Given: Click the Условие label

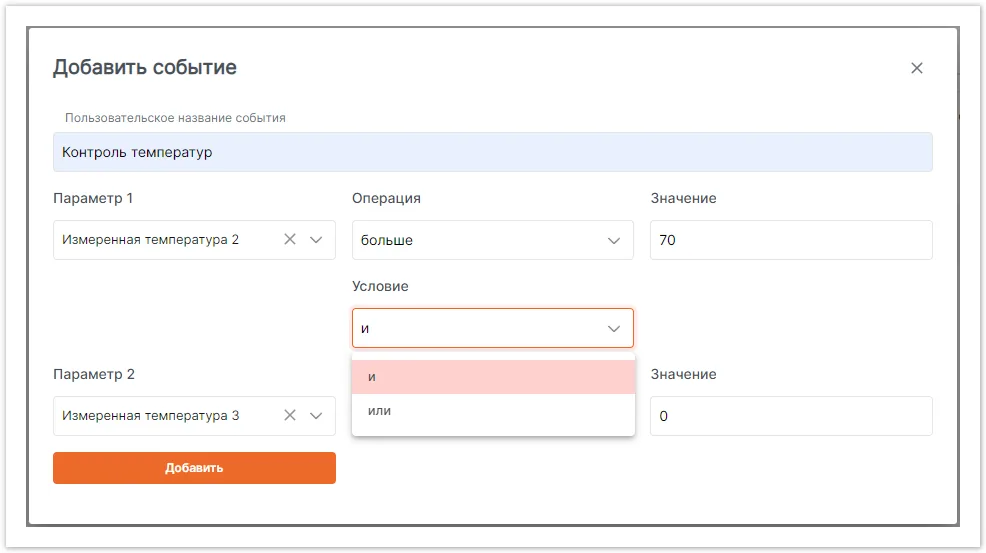Looking at the screenshot, I should pyautogui.click(x=380, y=286).
